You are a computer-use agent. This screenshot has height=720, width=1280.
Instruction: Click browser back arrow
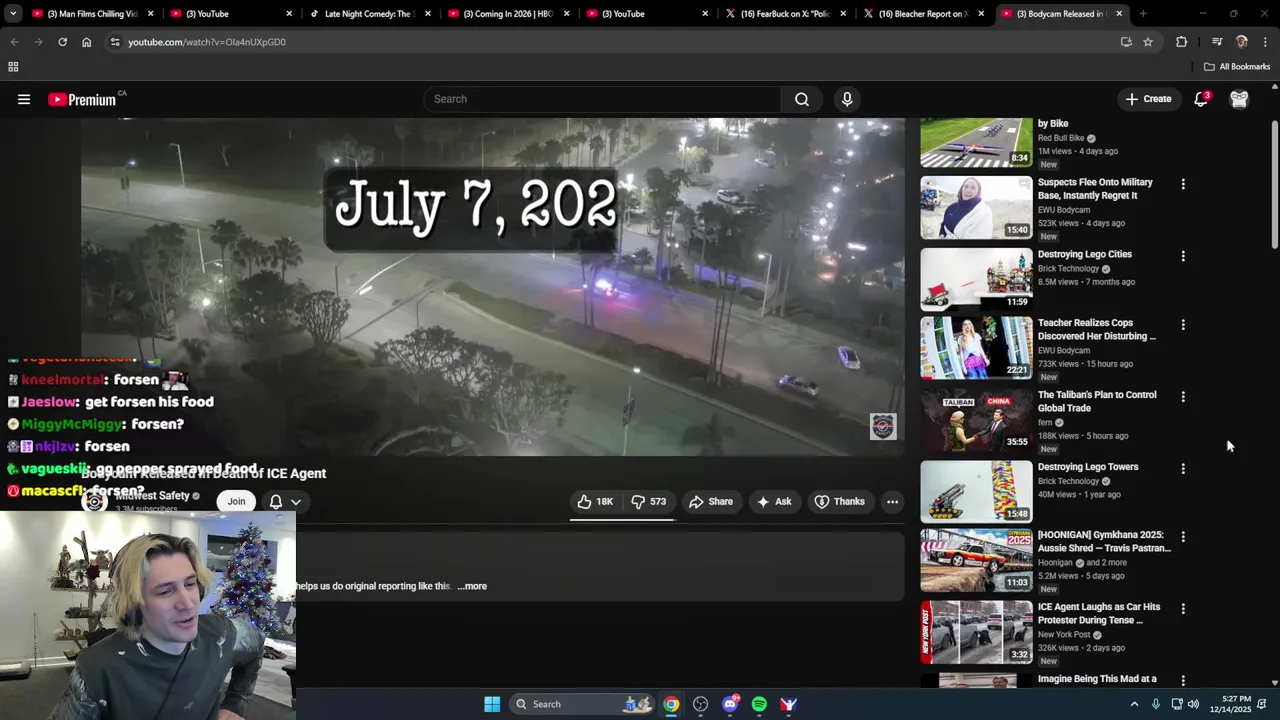tap(14, 42)
